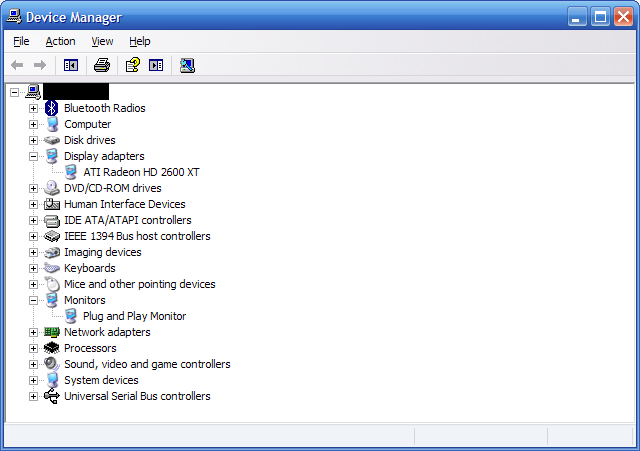Viewport: 640px width, 451px height.
Task: Click the Print toolbar icon
Action: [x=102, y=65]
